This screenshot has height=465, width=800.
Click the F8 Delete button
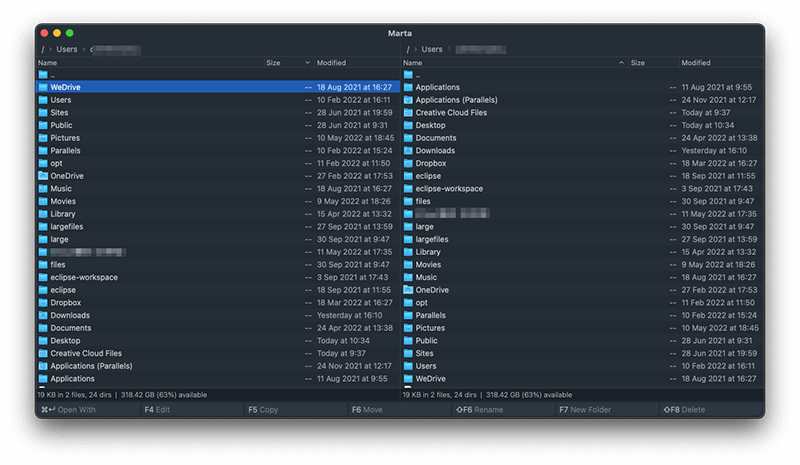[684, 410]
